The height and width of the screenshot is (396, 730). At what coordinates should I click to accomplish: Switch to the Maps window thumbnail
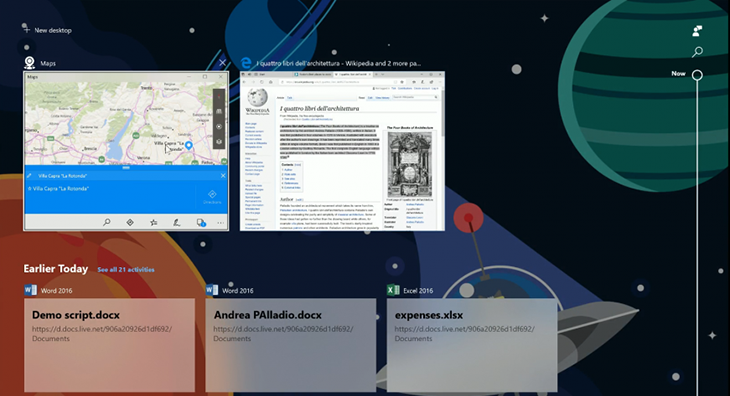(126, 151)
